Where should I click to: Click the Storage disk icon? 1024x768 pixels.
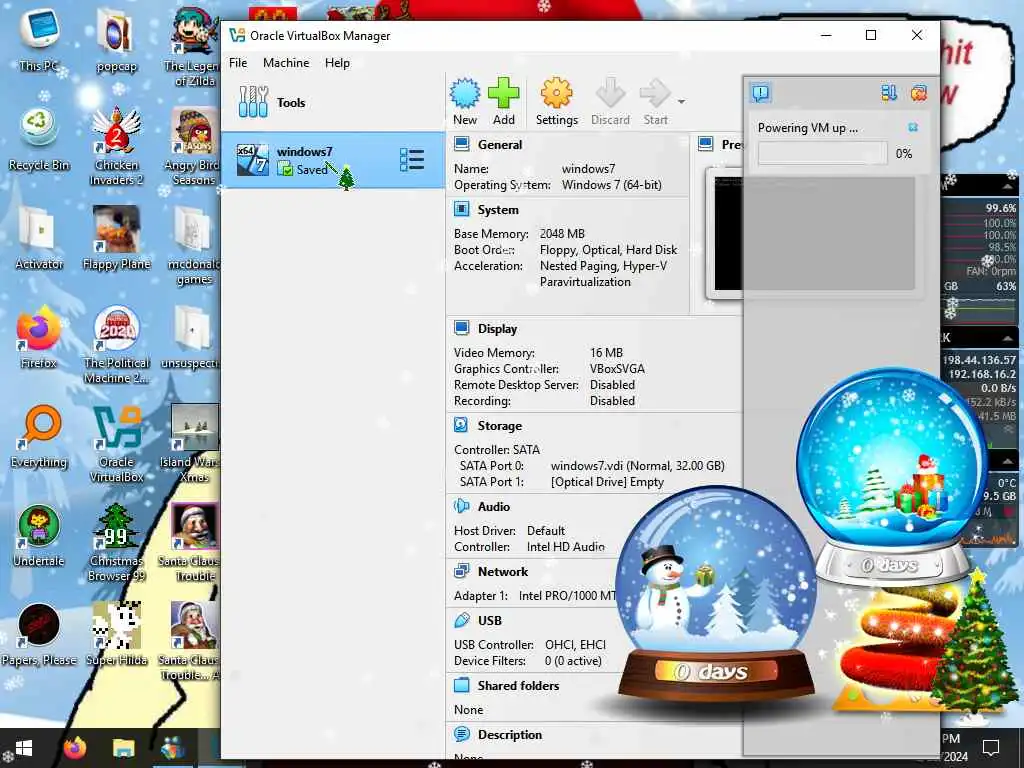coord(461,425)
